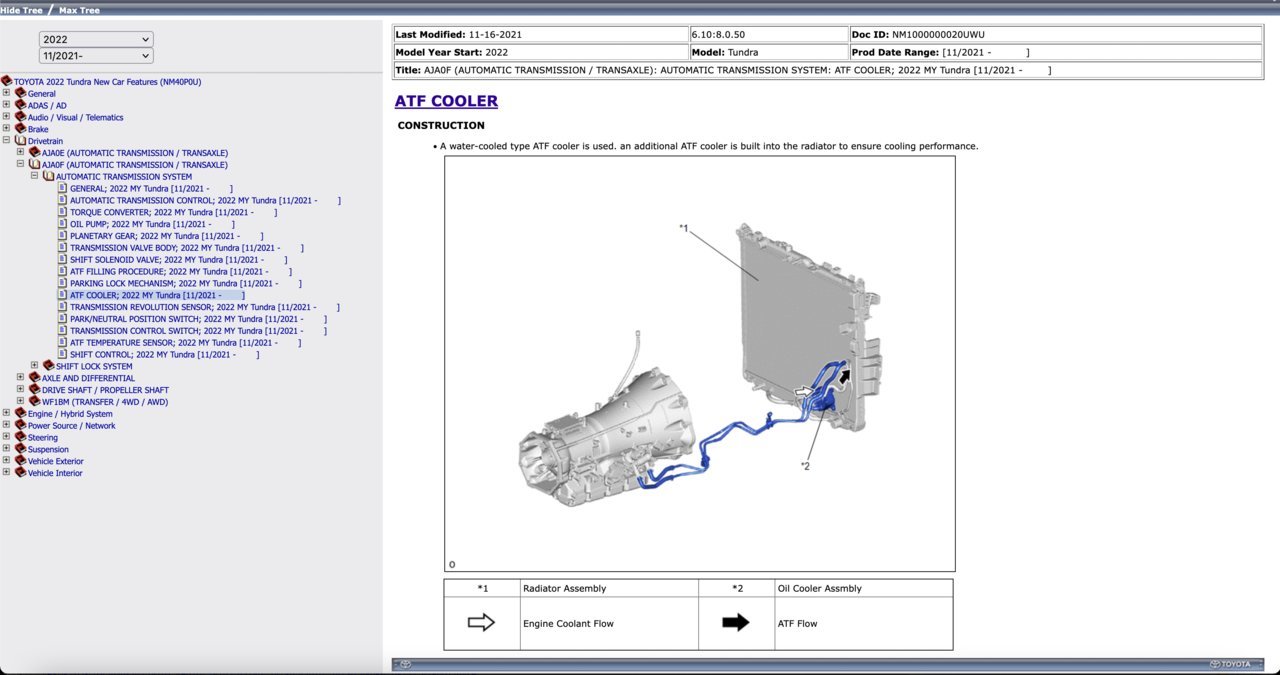The height and width of the screenshot is (675, 1280).
Task: Expand the ADAS / AD tree node
Action: pyautogui.click(x=6, y=105)
